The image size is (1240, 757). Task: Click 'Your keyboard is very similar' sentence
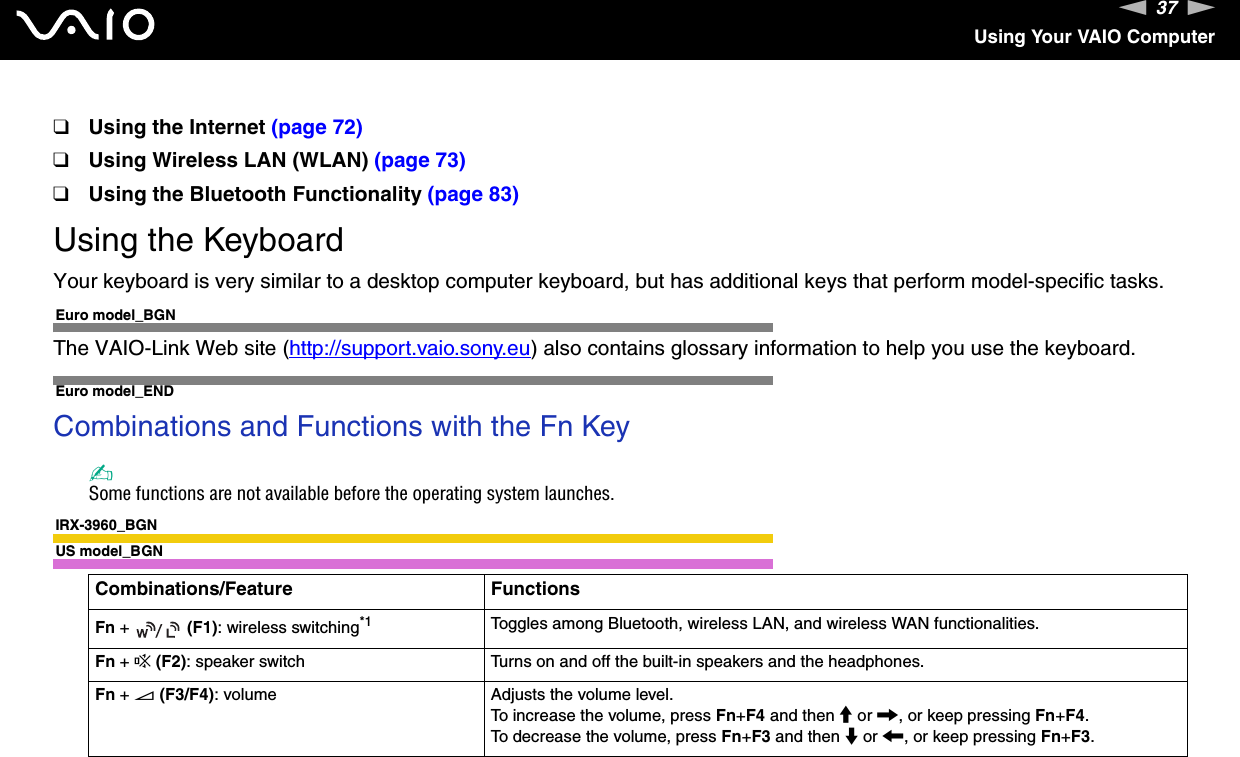point(609,281)
